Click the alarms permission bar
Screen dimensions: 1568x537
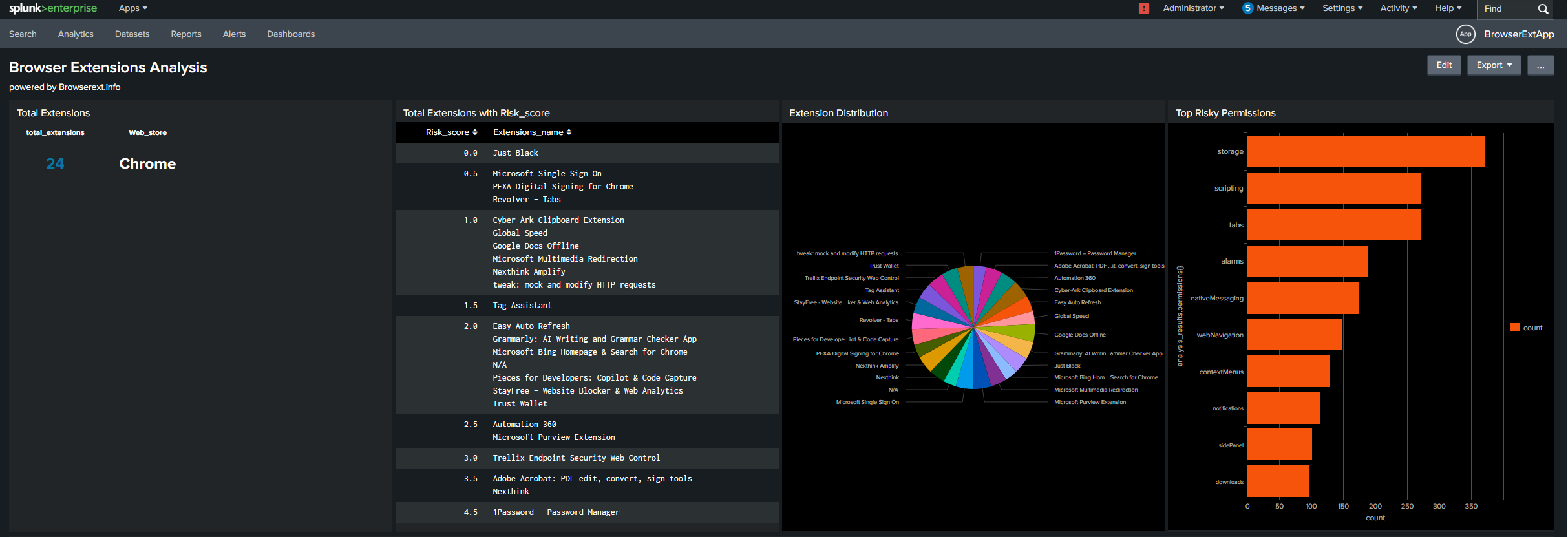[x=1307, y=261]
